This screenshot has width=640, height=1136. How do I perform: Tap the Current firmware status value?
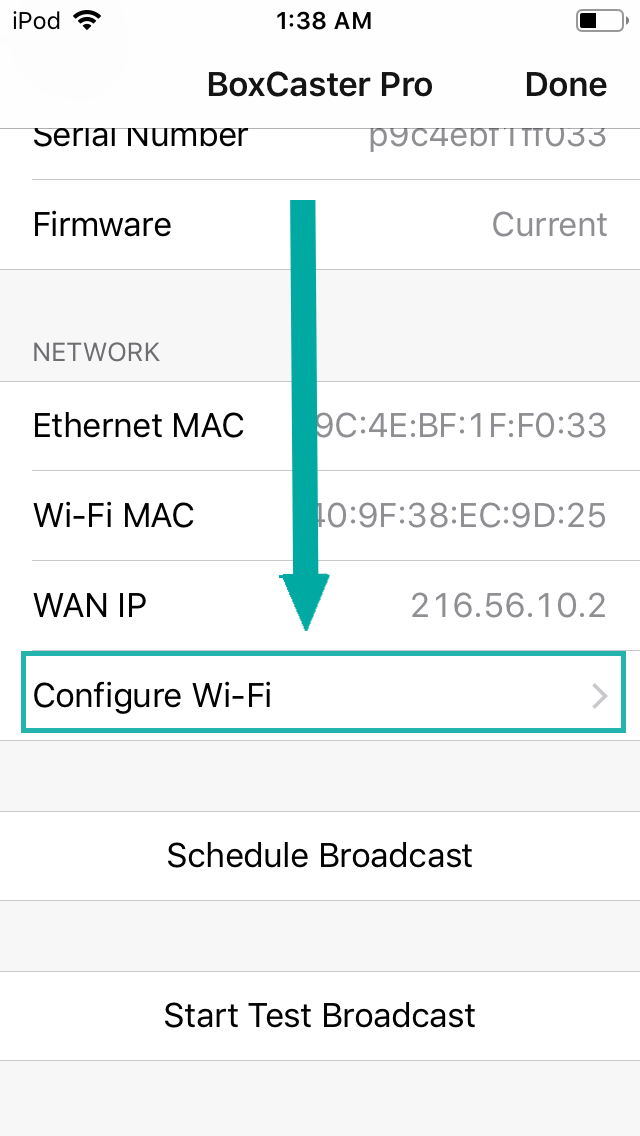(x=549, y=225)
